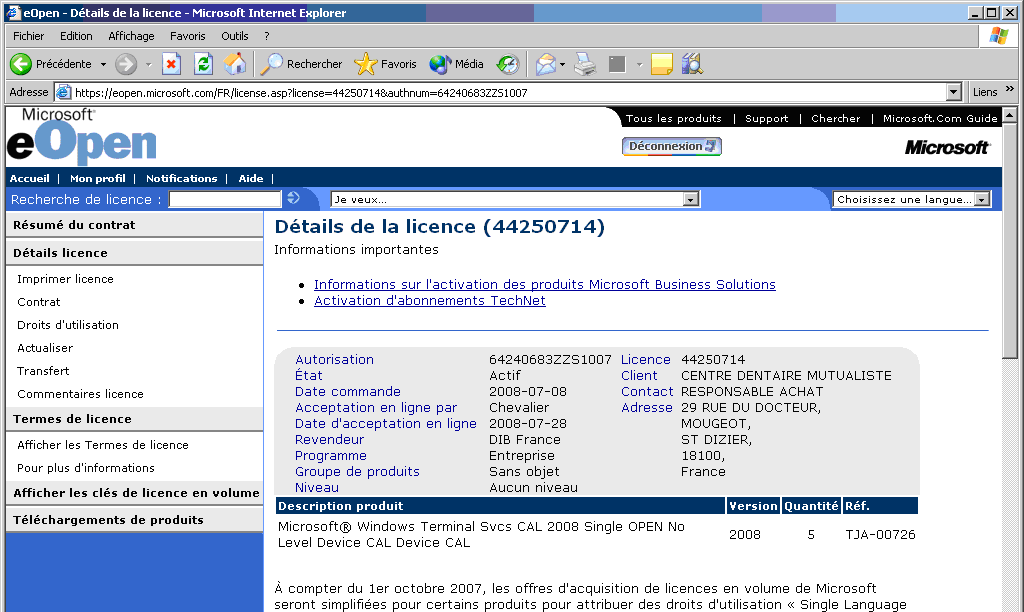Click the Mail envelope icon
The image size is (1024, 612).
[x=545, y=64]
